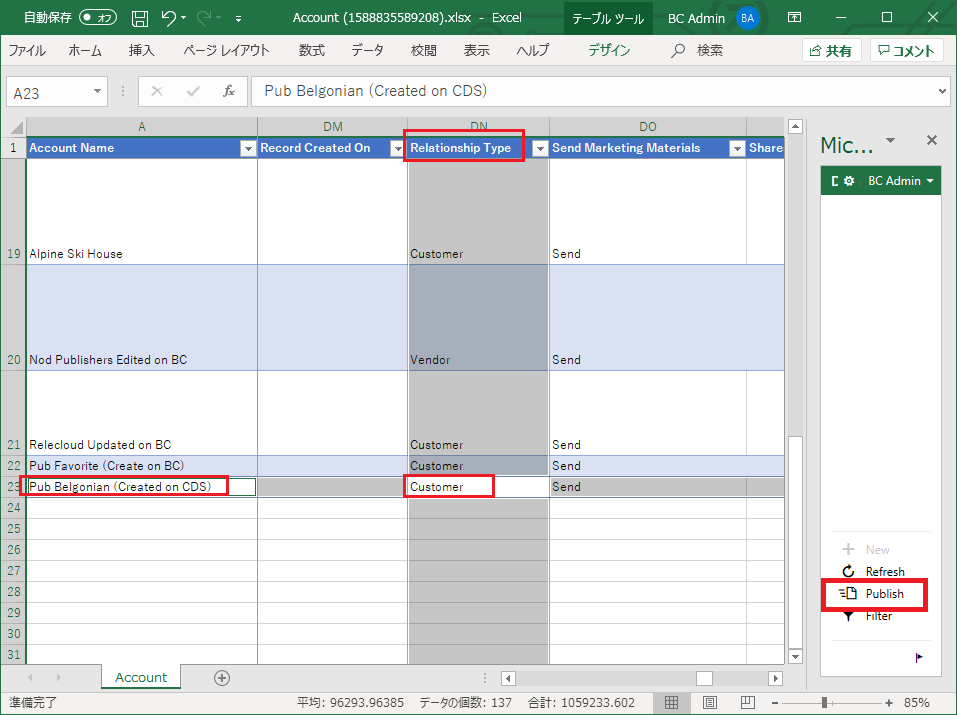Open the Quick Access Toolbar customize arrow
The width and height of the screenshot is (957, 715).
[239, 19]
